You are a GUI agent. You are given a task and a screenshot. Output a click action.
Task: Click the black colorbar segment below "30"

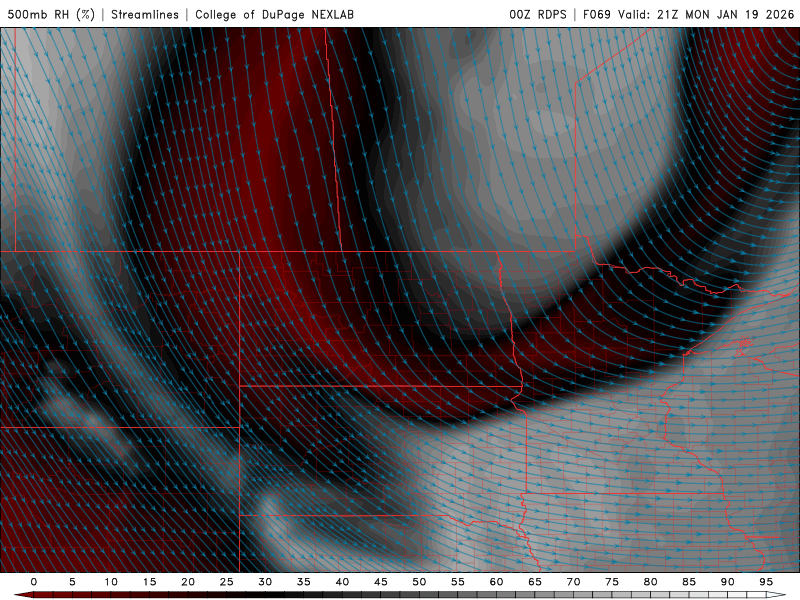[274, 595]
